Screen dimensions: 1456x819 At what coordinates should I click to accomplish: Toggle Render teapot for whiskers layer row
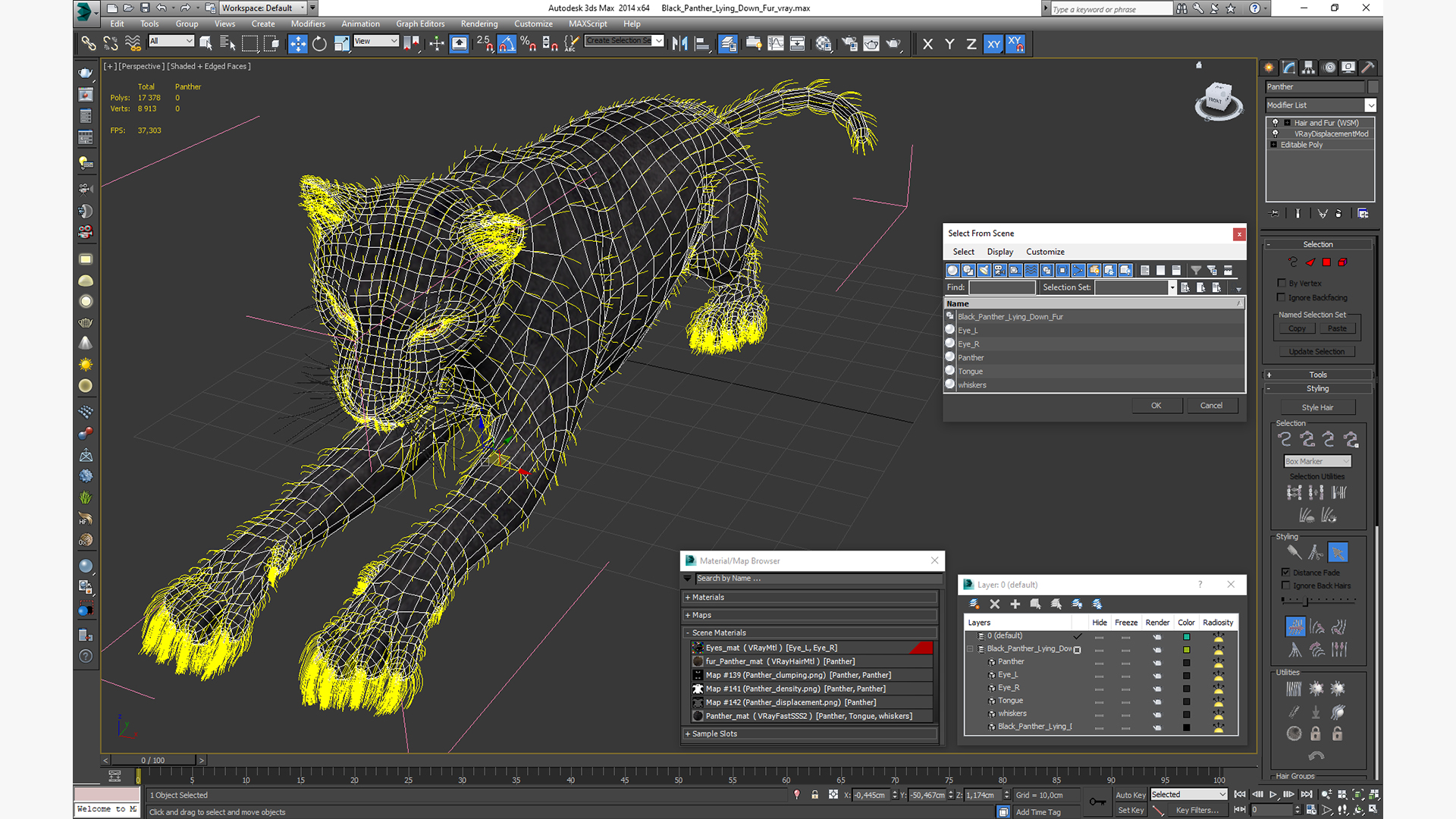(1156, 714)
